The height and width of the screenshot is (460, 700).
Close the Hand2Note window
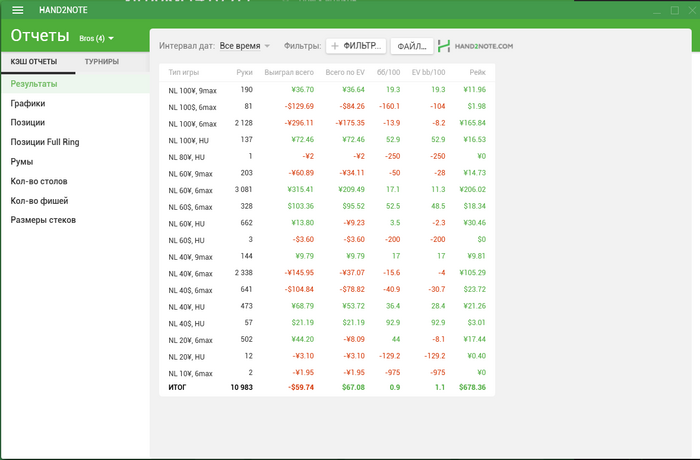(x=692, y=10)
